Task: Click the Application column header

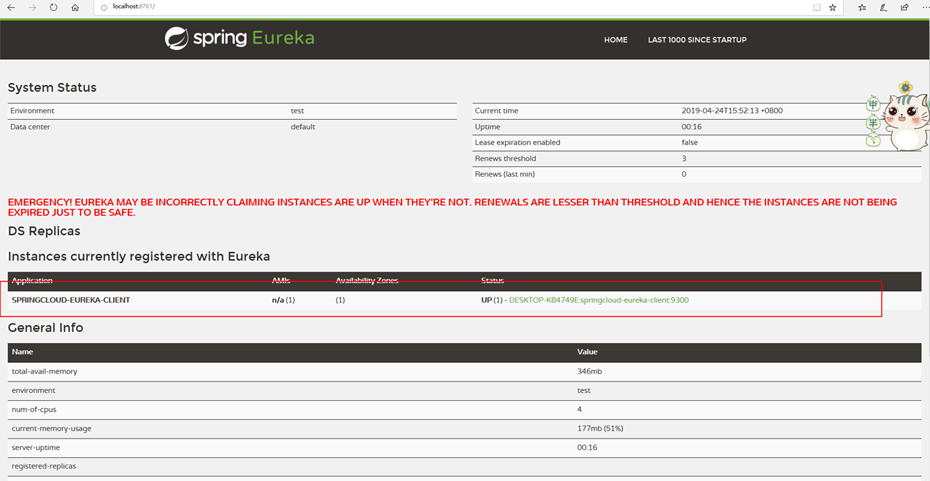Action: pyautogui.click(x=32, y=281)
